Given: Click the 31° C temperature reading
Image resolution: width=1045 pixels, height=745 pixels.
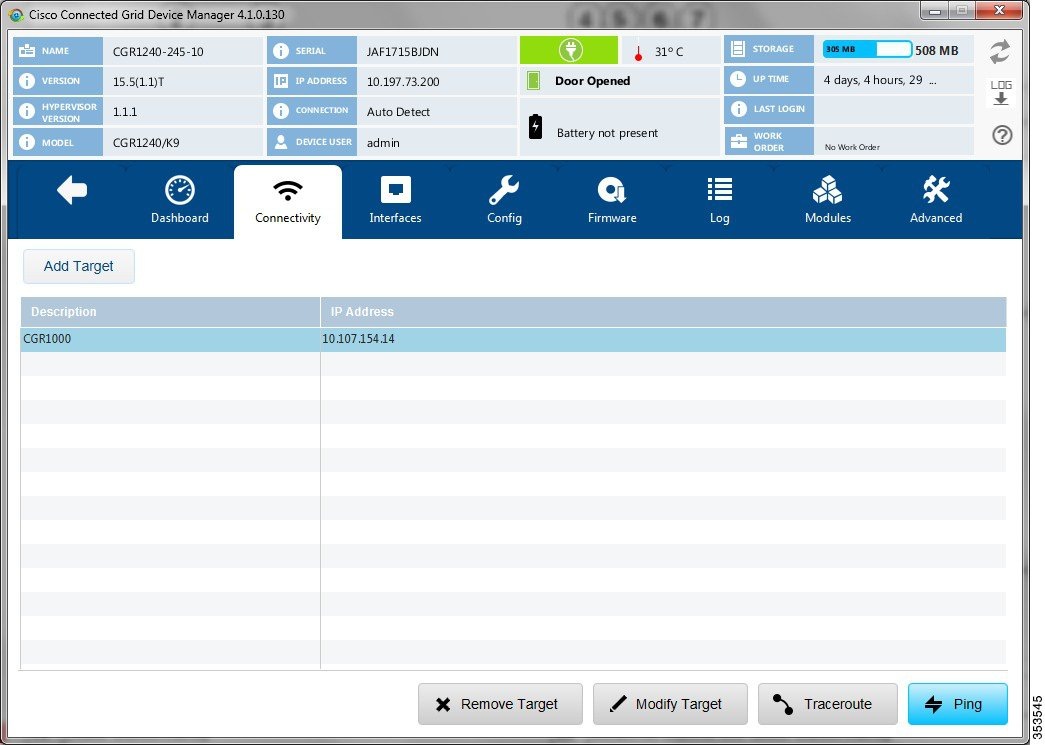Looking at the screenshot, I should point(668,52).
